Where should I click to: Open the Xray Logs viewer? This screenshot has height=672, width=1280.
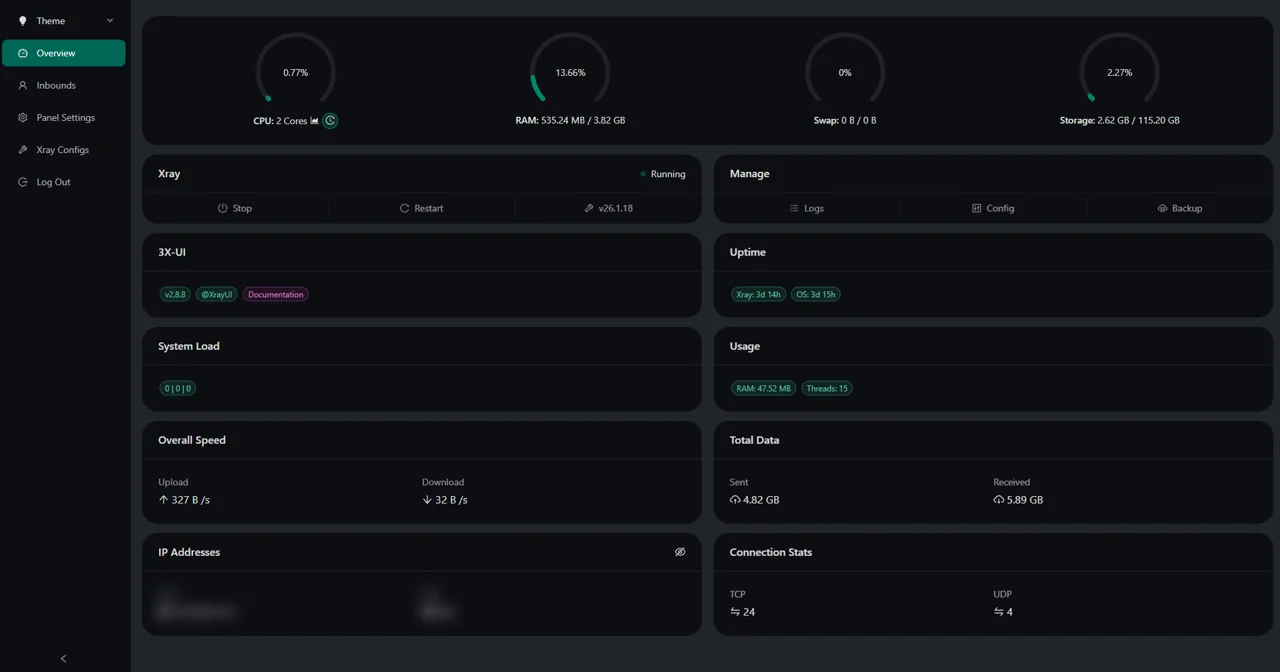pos(807,208)
